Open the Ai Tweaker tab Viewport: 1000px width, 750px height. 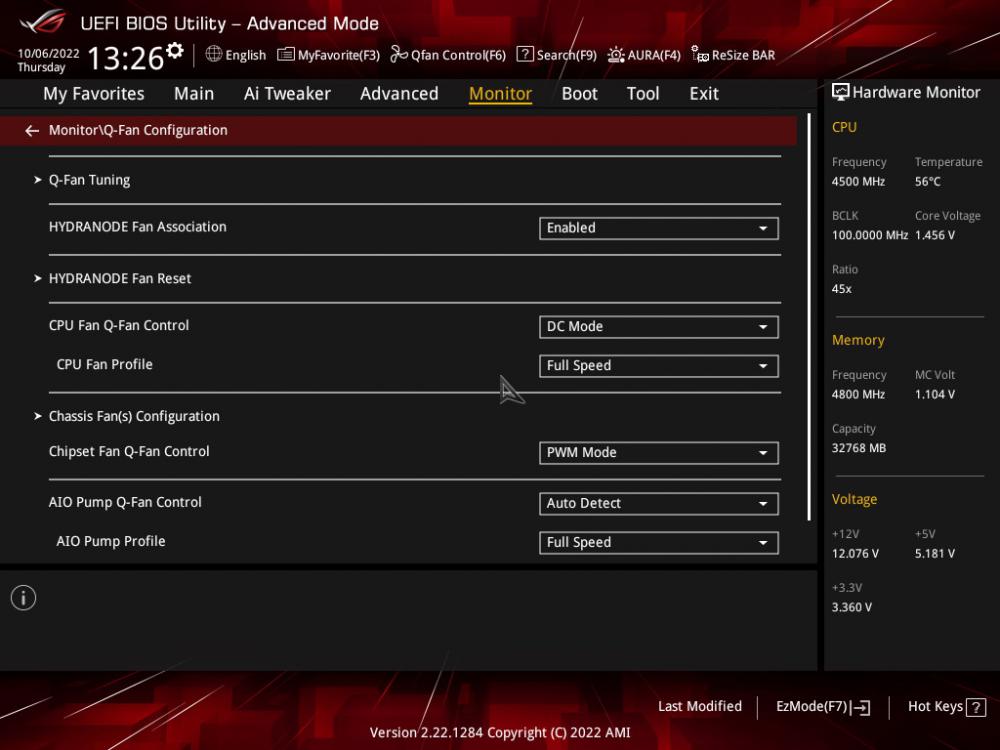tap(287, 94)
